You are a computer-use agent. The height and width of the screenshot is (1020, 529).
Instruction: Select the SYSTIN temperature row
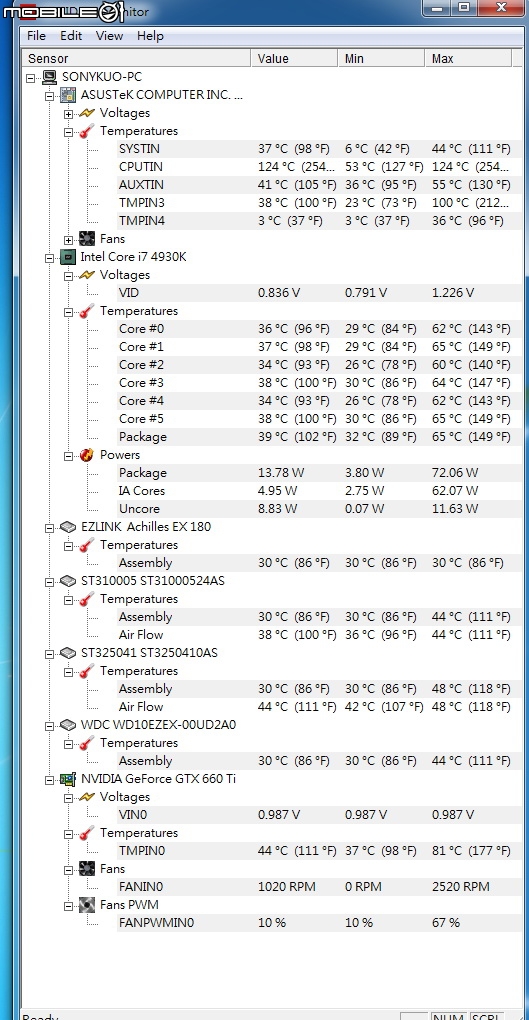click(319, 149)
